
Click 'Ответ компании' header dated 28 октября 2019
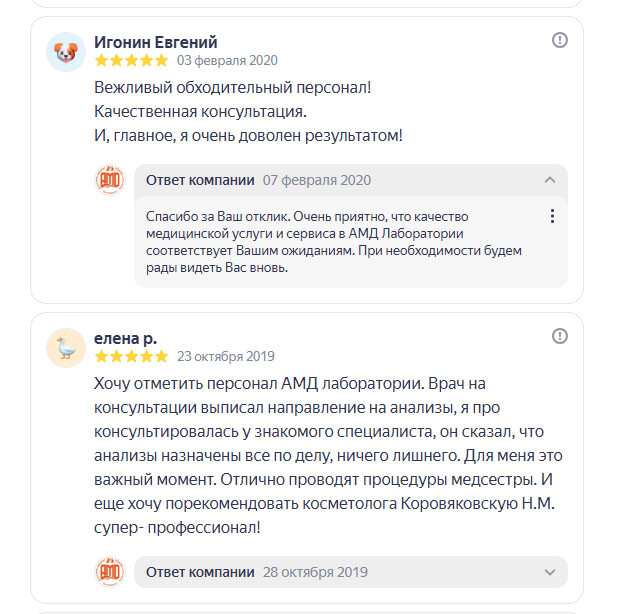[x=200, y=572]
